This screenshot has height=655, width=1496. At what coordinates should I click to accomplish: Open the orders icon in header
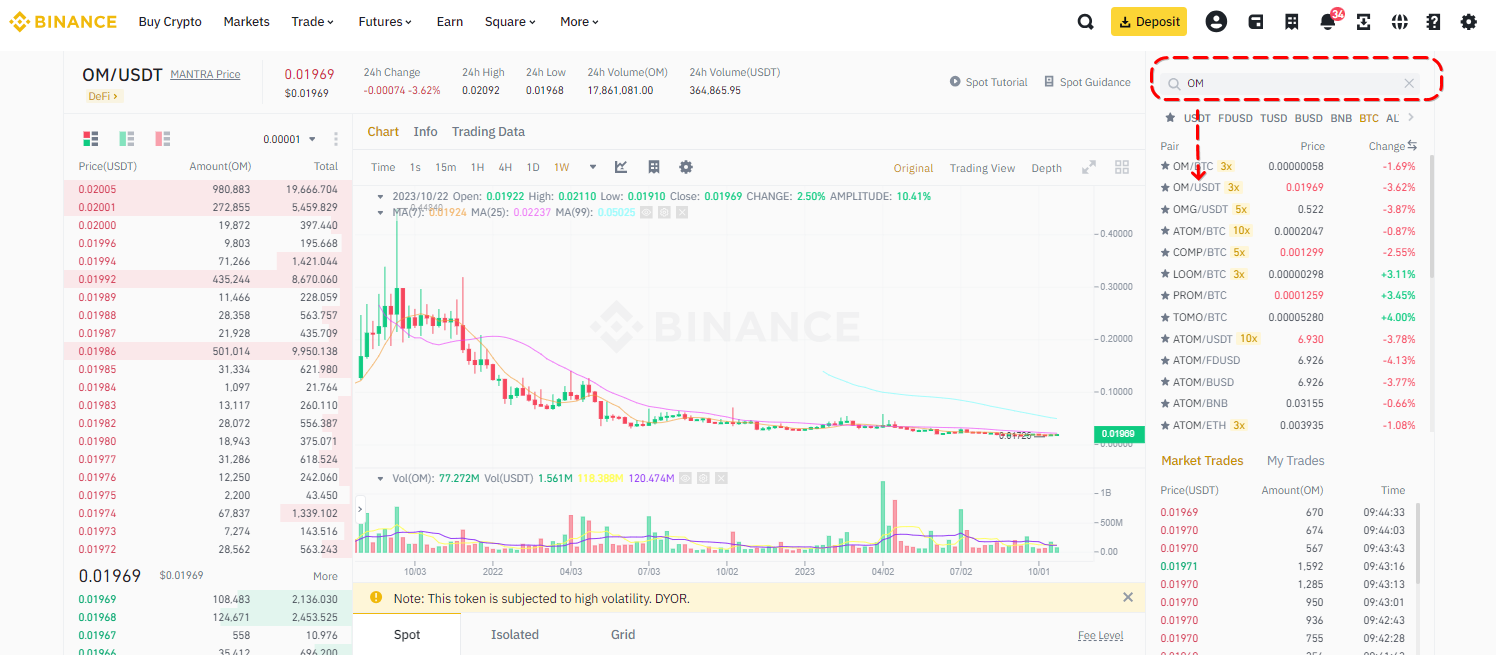click(1292, 22)
